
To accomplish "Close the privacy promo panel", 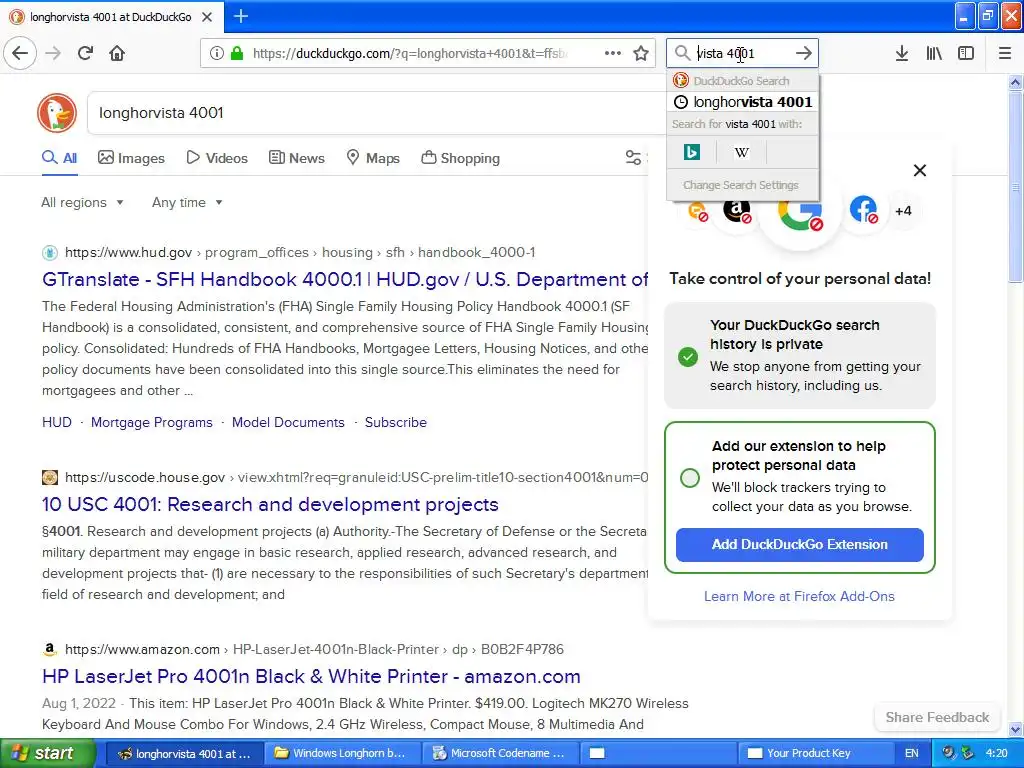I will click(x=920, y=170).
